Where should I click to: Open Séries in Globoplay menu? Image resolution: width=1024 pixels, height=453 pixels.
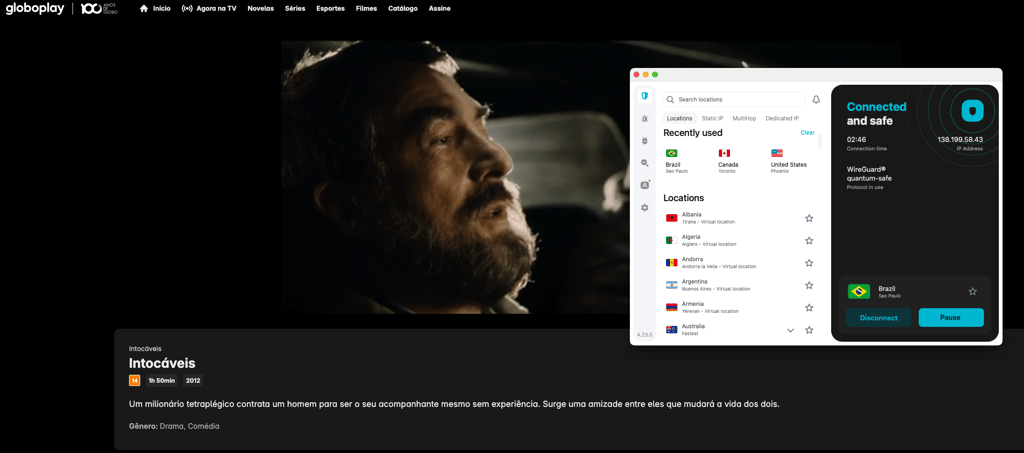click(295, 9)
